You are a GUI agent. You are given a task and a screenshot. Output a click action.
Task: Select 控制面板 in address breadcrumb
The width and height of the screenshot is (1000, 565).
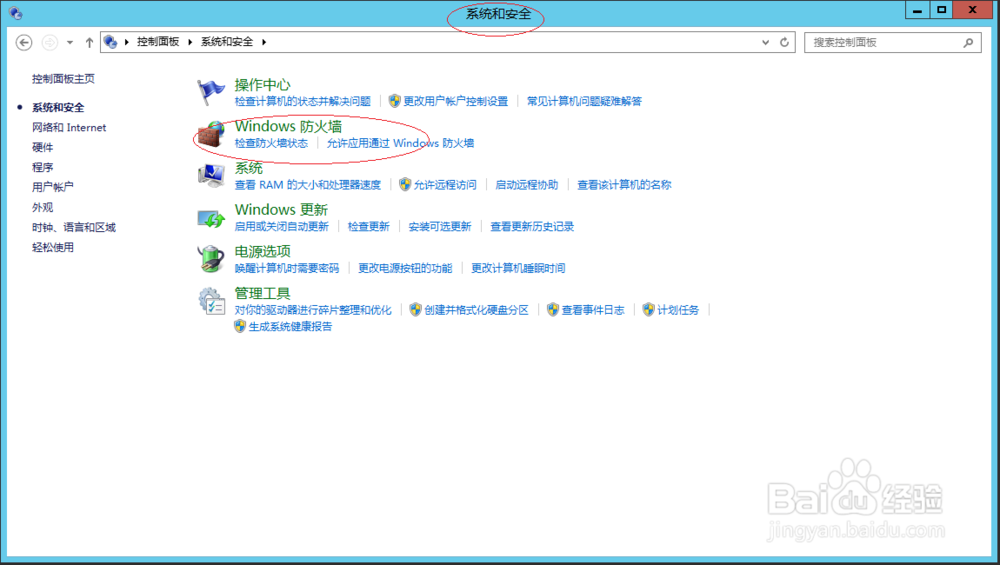[x=158, y=41]
